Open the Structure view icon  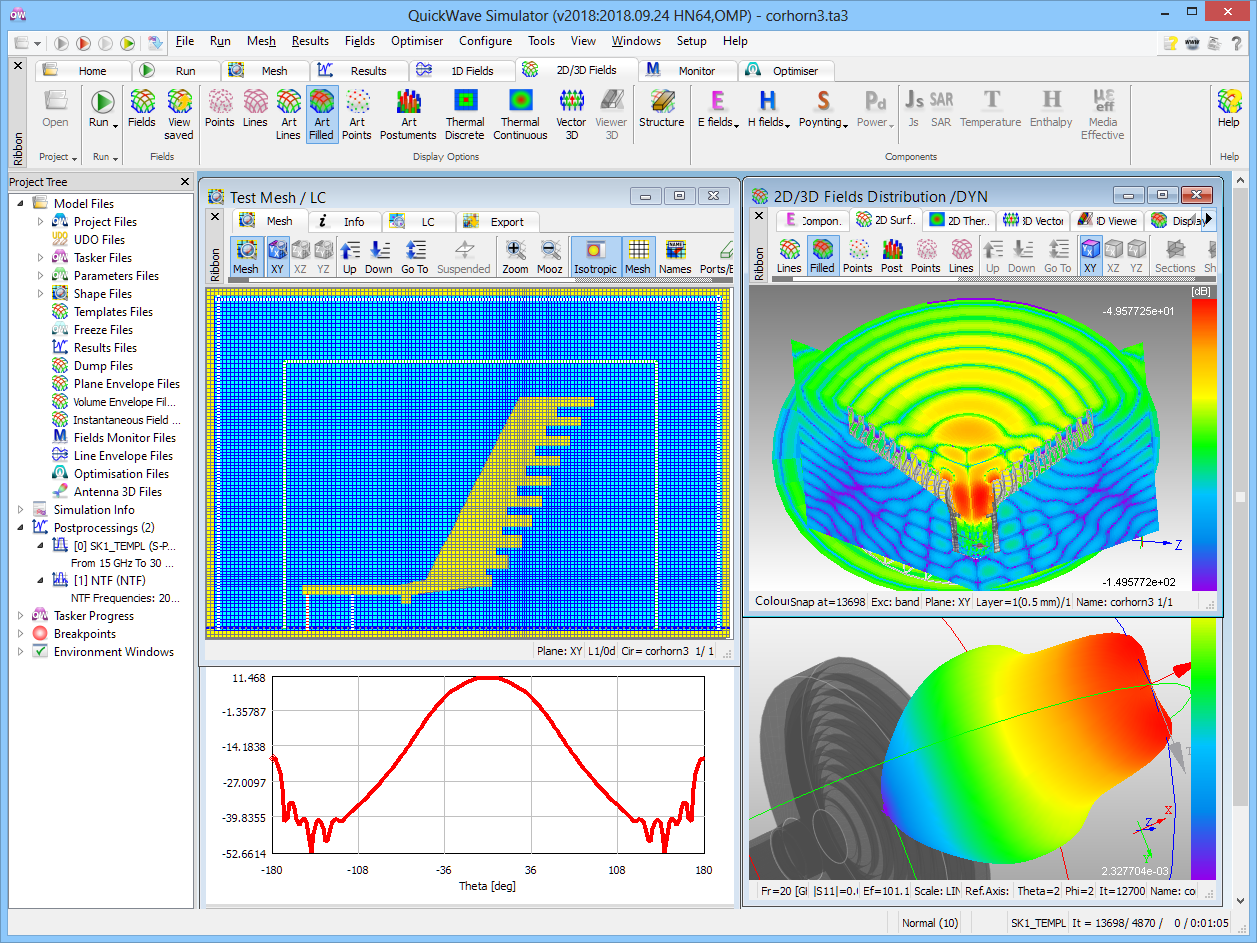[x=661, y=108]
